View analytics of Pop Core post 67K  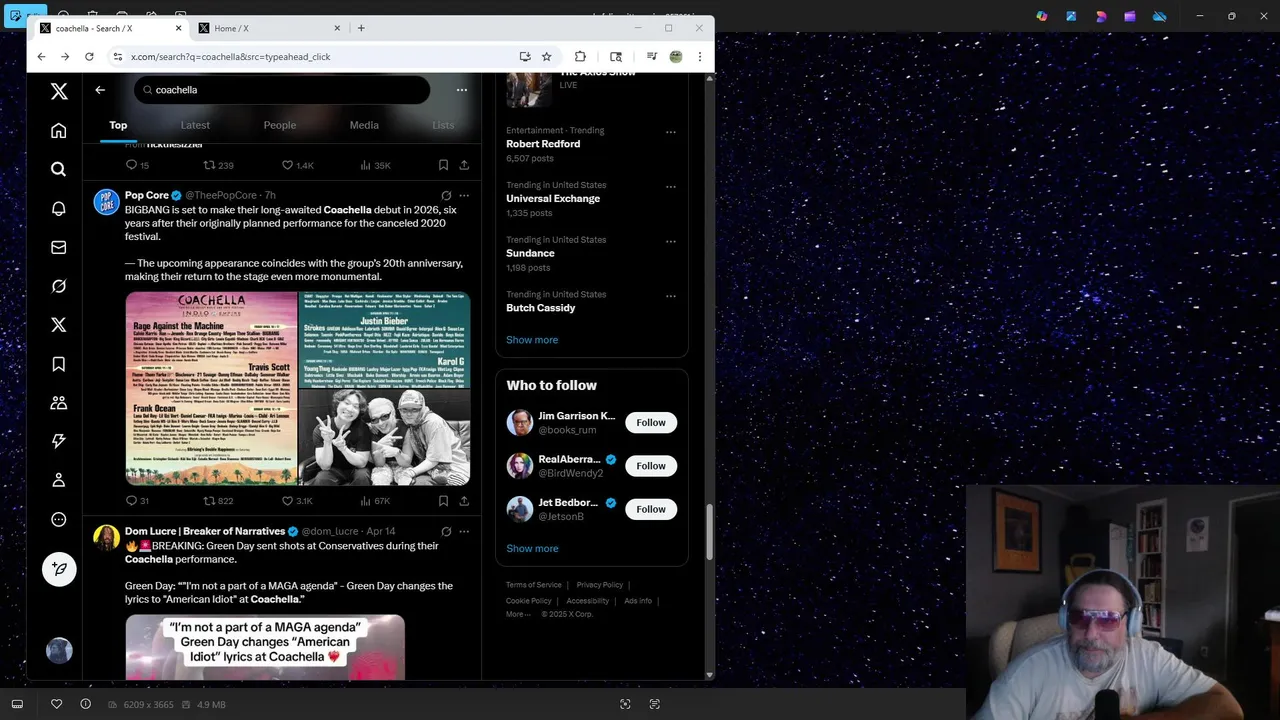[375, 501]
